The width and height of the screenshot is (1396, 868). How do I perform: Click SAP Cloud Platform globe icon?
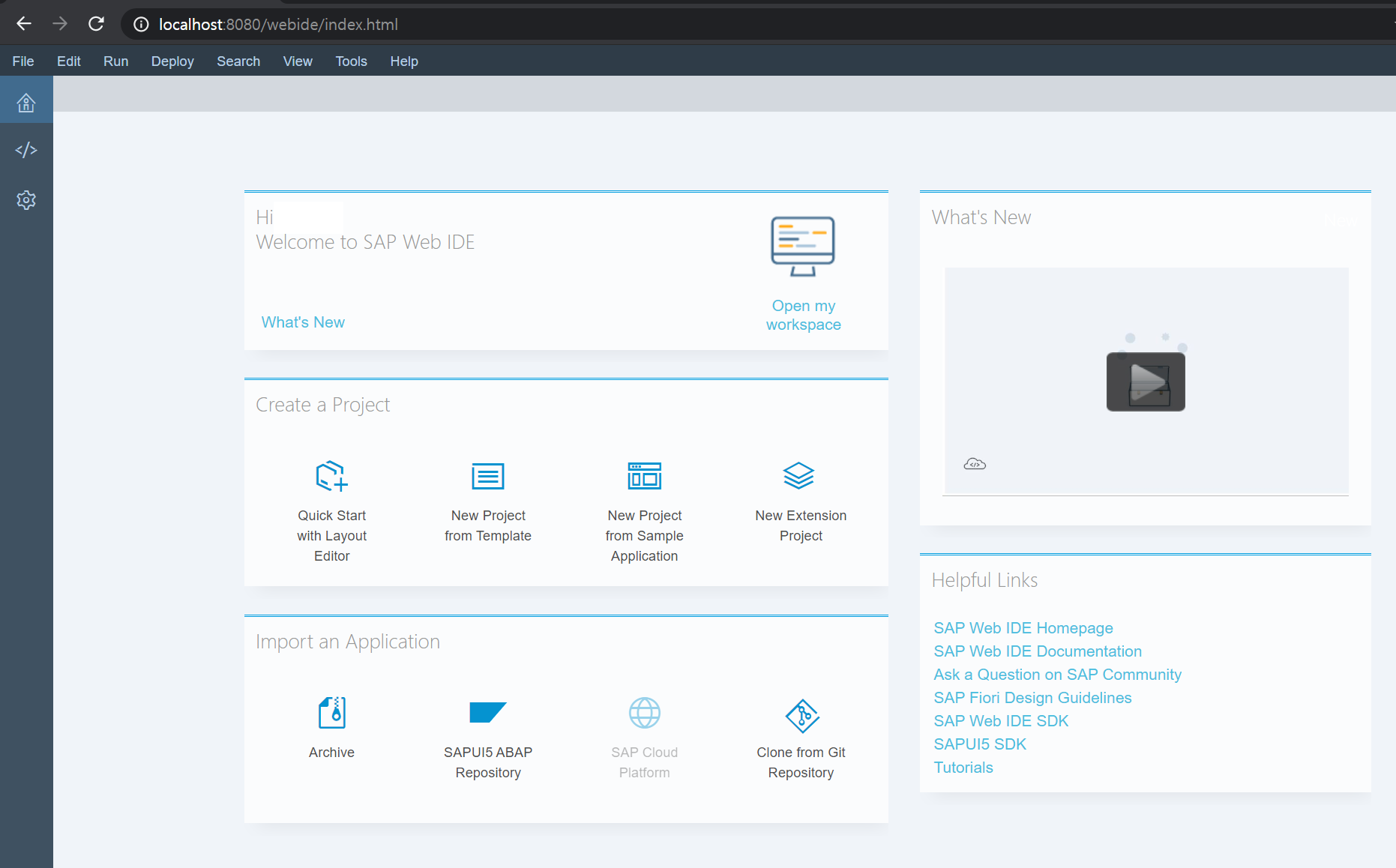pyautogui.click(x=645, y=713)
